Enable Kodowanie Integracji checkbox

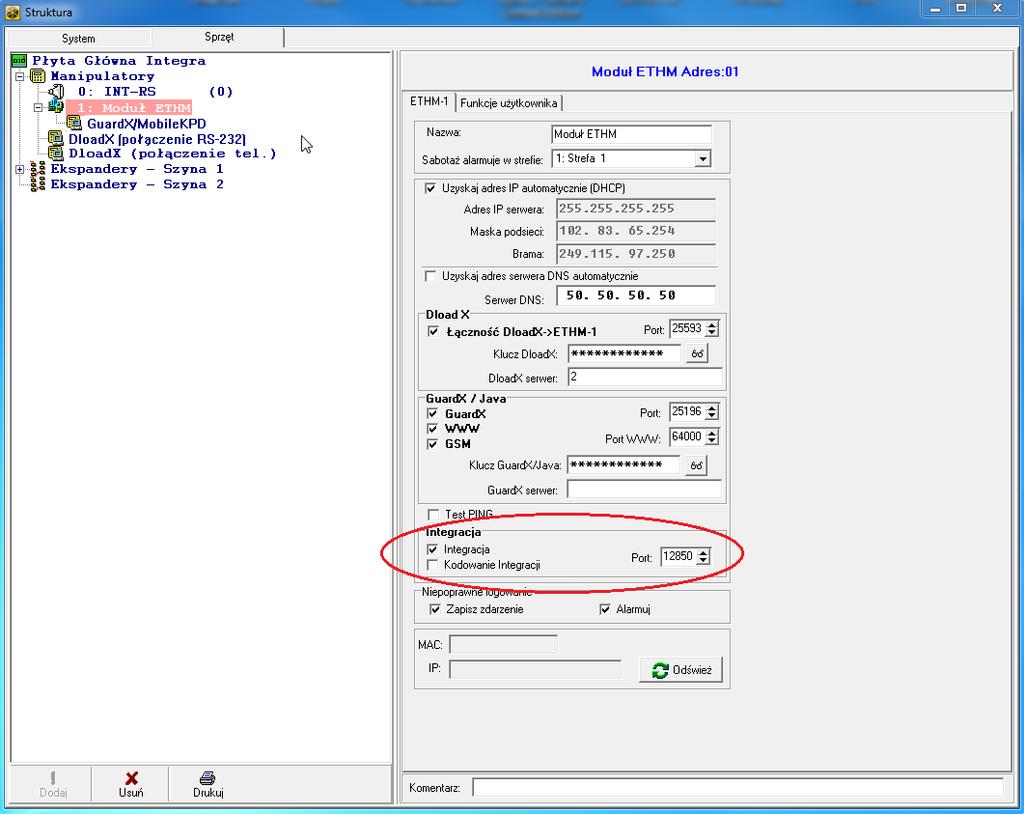click(432, 565)
